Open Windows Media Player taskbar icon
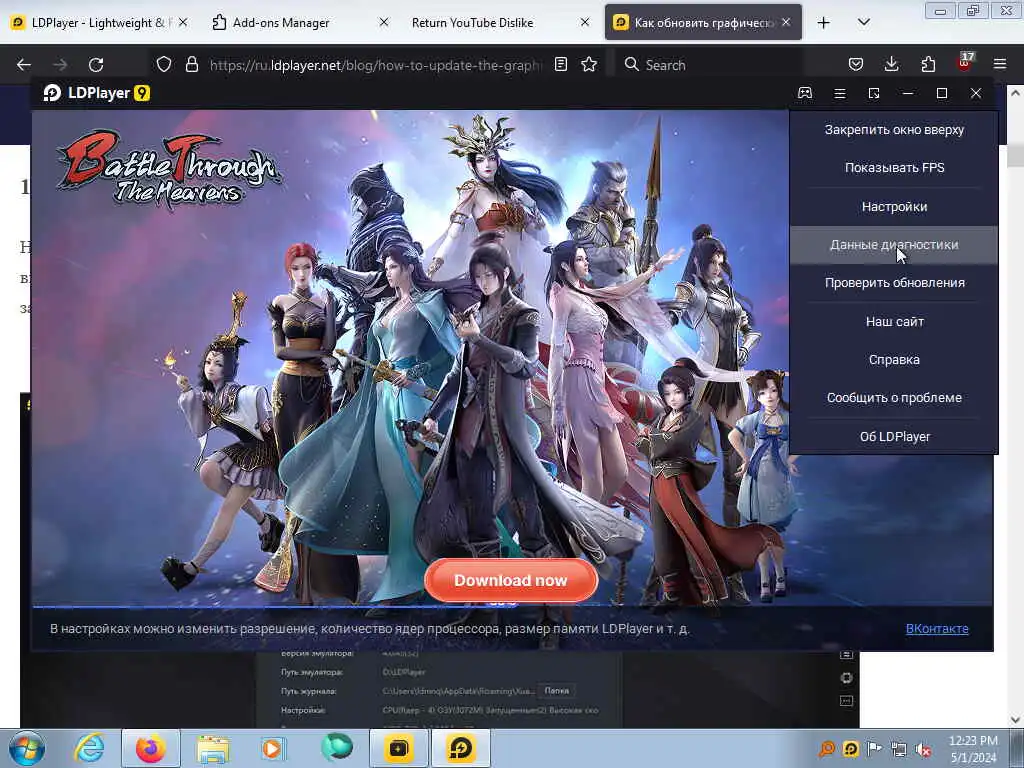Viewport: 1024px width, 768px height. point(274,748)
